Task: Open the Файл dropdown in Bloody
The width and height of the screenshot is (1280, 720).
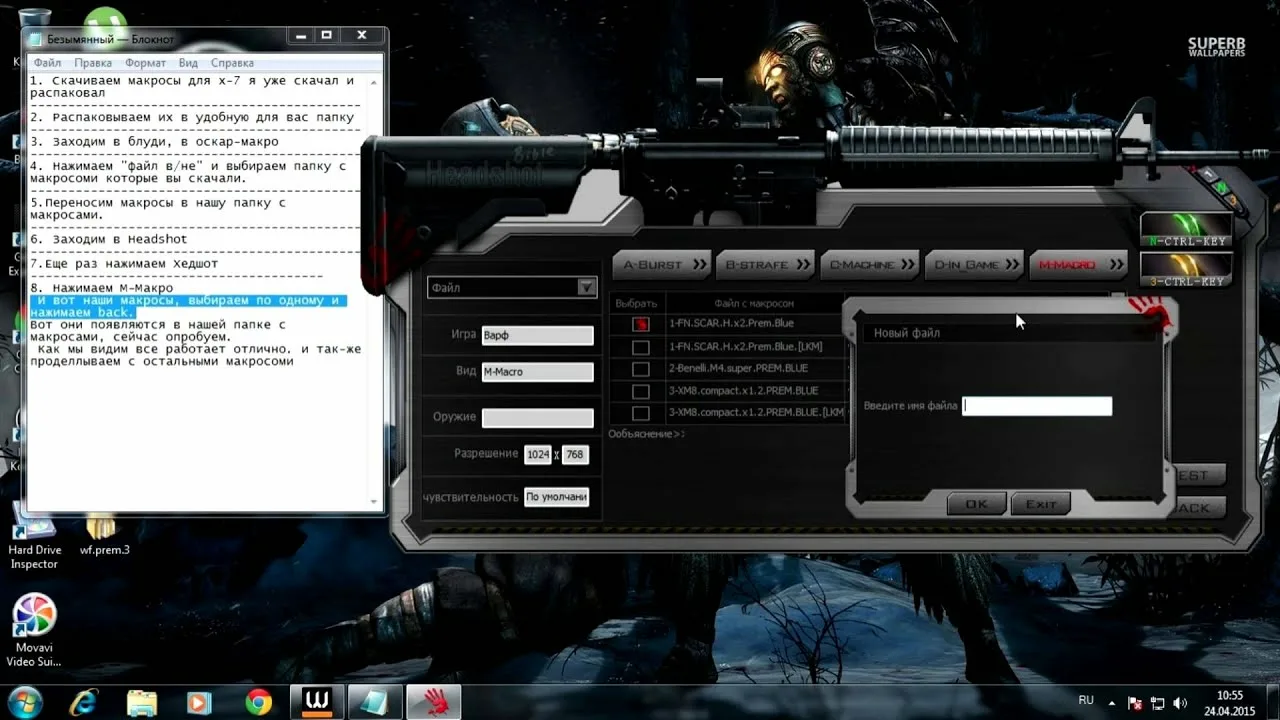Action: (512, 287)
